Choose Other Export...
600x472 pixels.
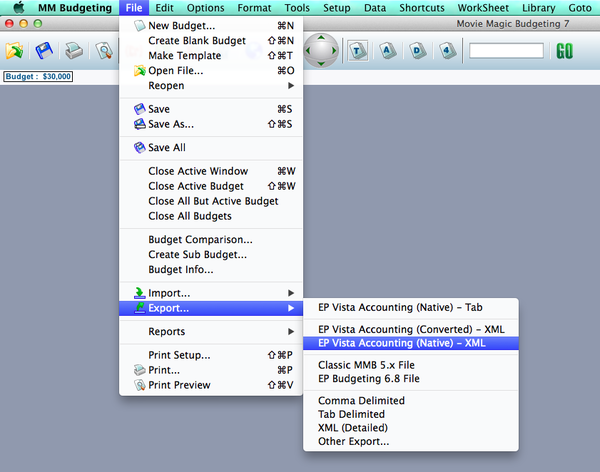[x=411, y=441]
